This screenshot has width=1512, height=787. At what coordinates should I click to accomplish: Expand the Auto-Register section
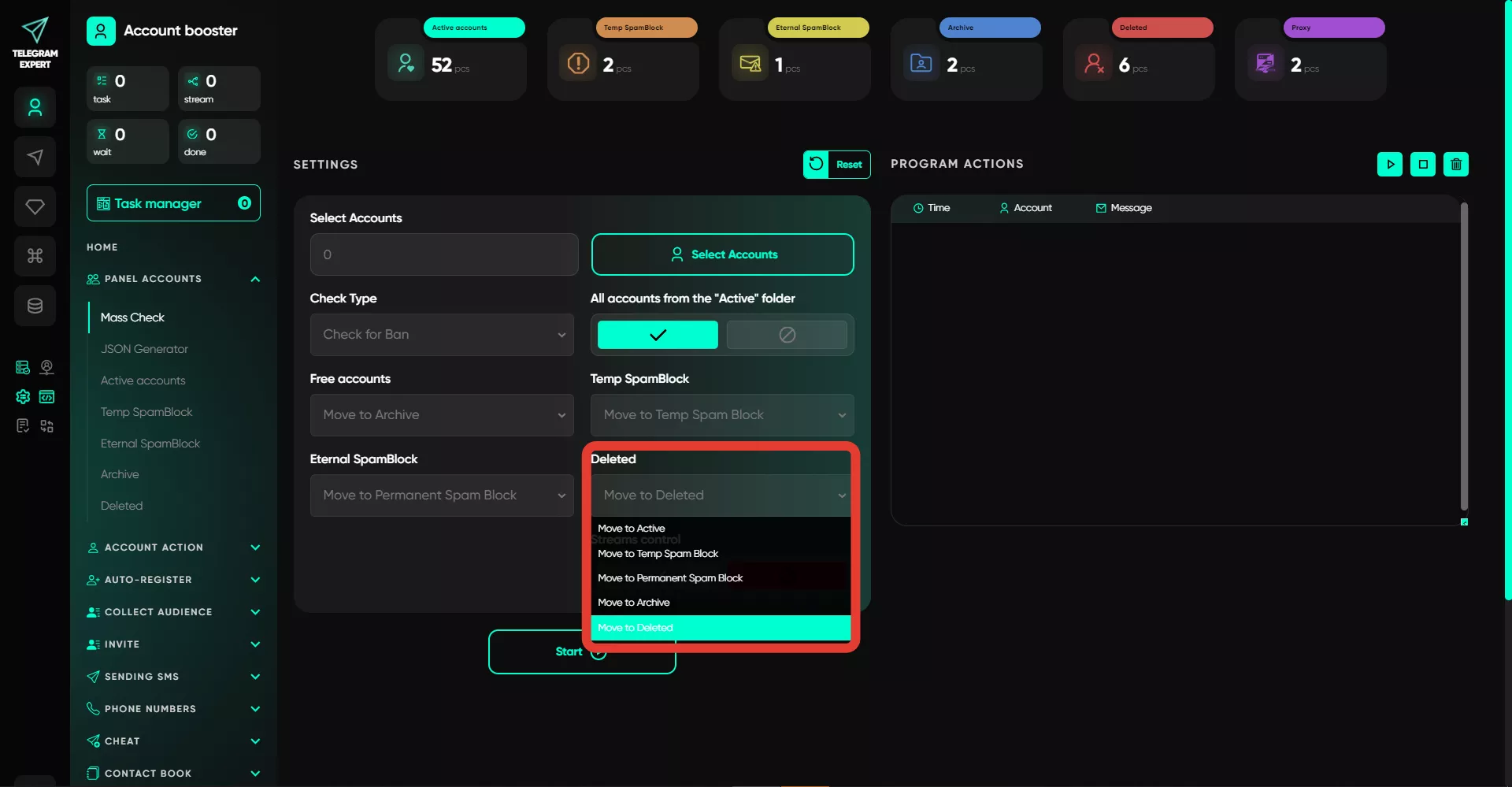click(x=173, y=580)
